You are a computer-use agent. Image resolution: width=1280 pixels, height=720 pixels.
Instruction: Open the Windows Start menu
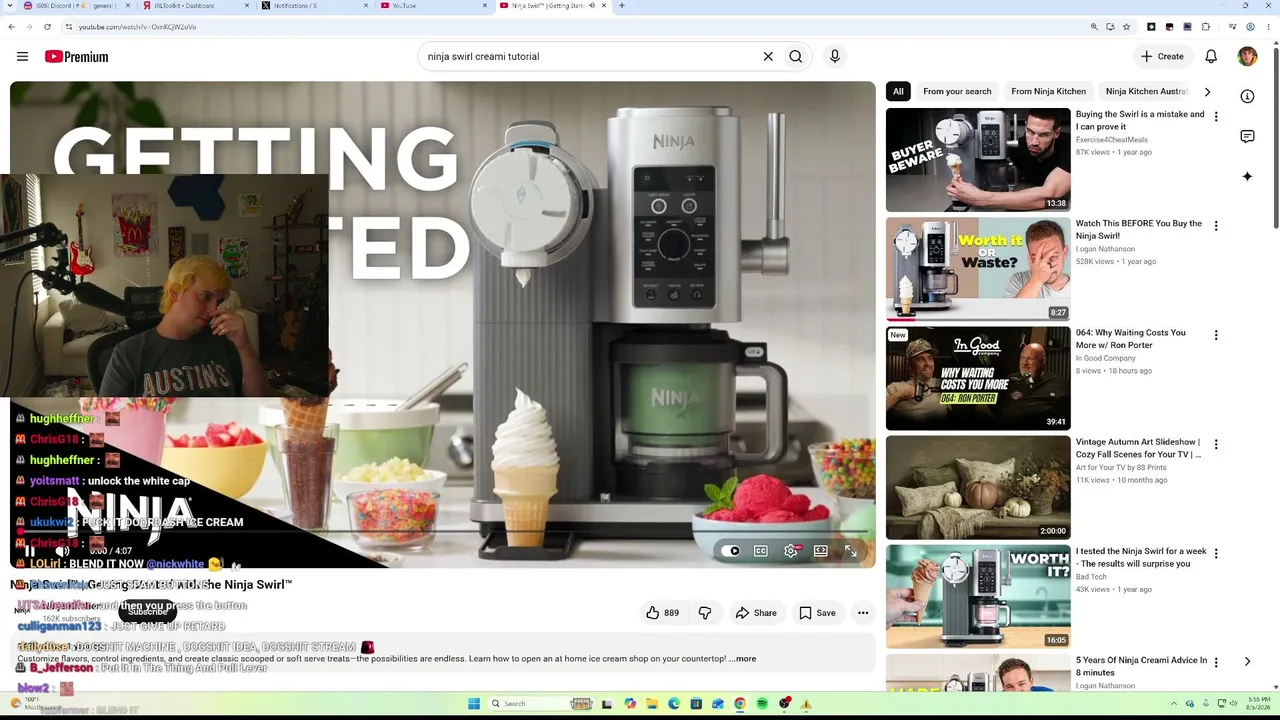point(474,704)
